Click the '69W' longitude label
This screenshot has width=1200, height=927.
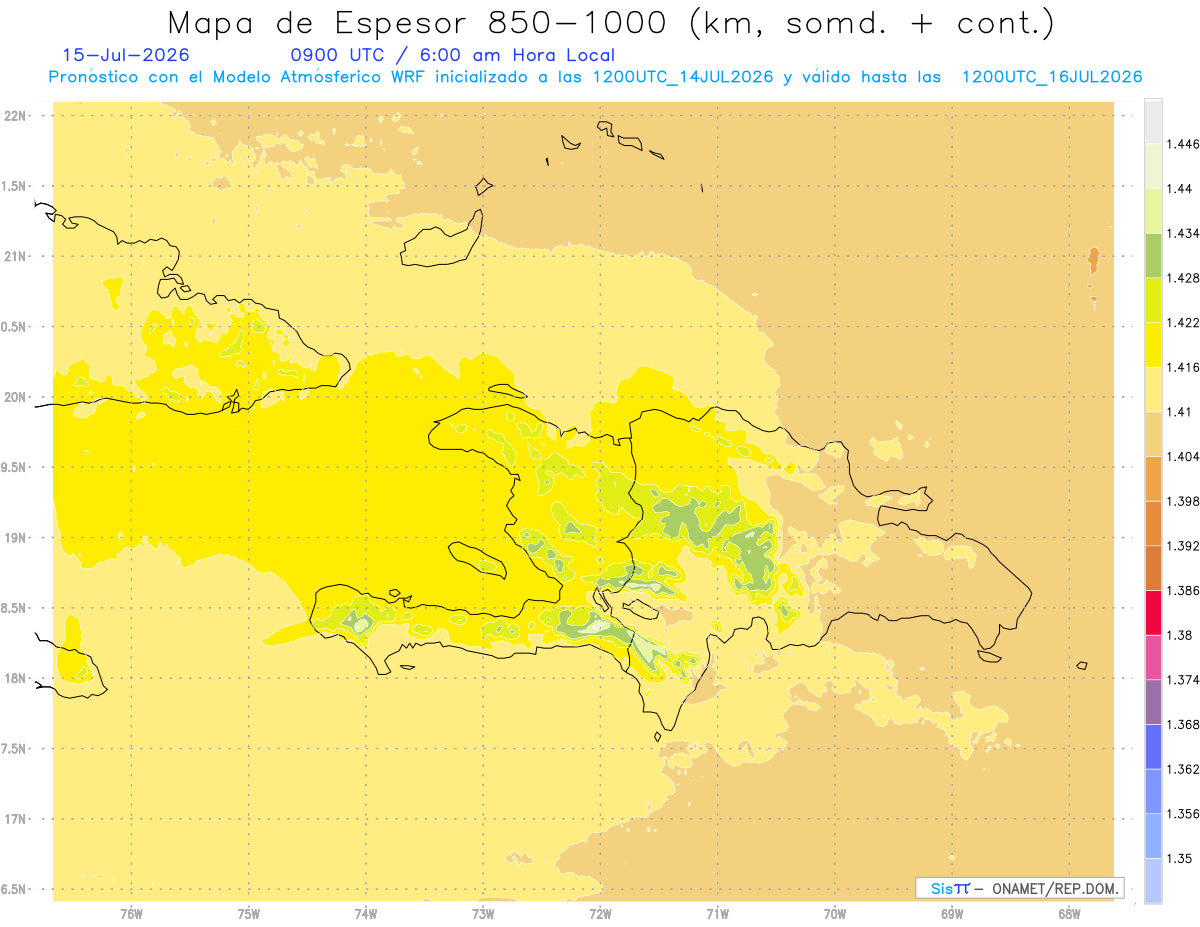[x=952, y=914]
